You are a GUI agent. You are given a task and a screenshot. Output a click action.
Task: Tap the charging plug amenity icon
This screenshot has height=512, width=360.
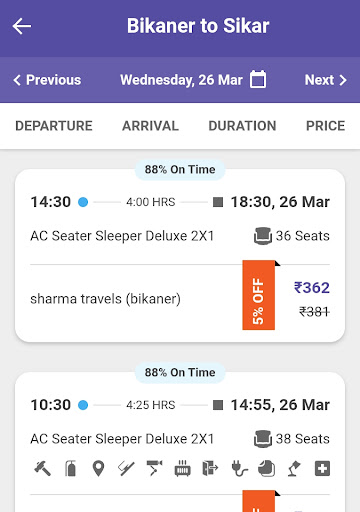click(239, 468)
